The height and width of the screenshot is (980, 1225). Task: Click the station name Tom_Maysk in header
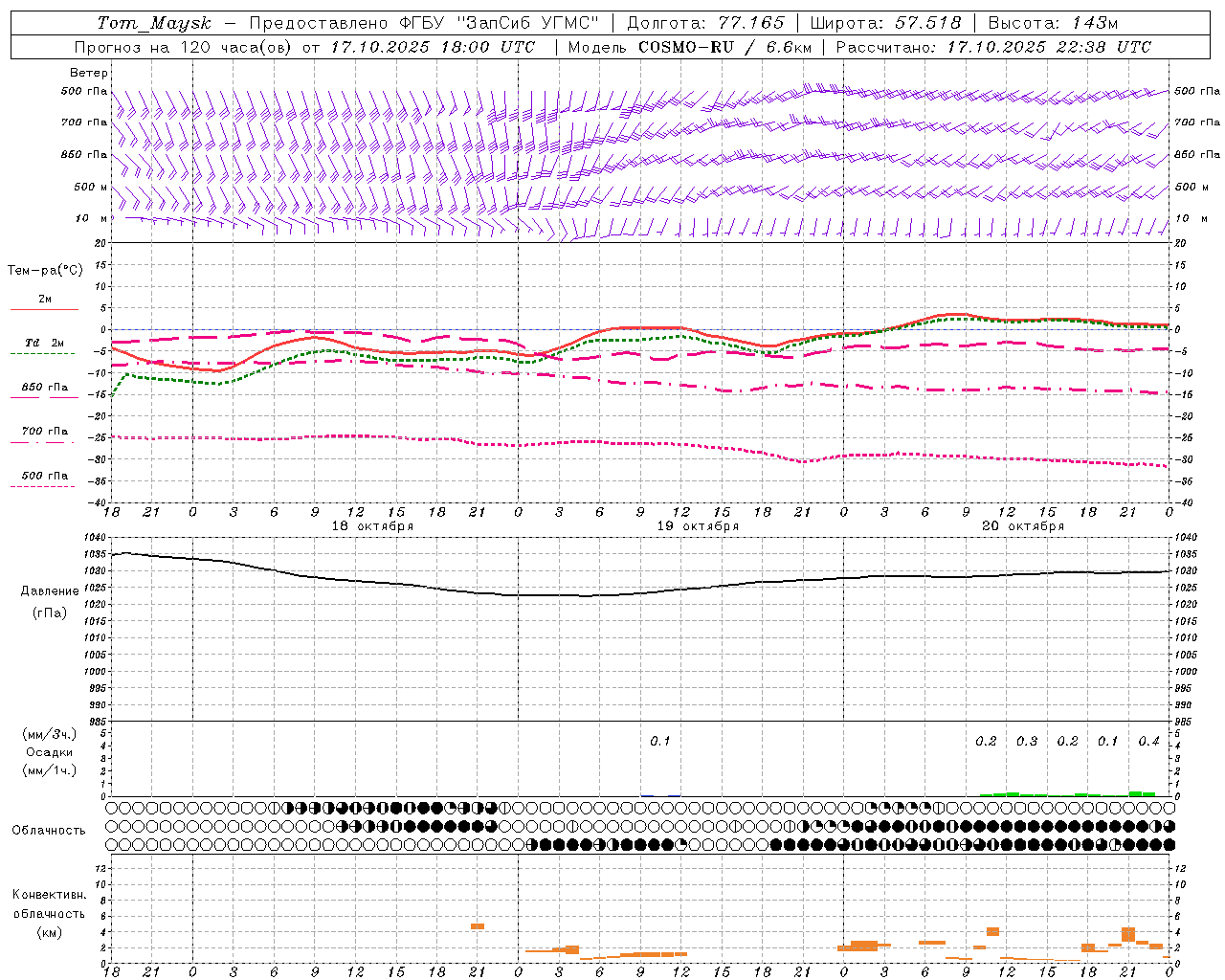(x=154, y=23)
